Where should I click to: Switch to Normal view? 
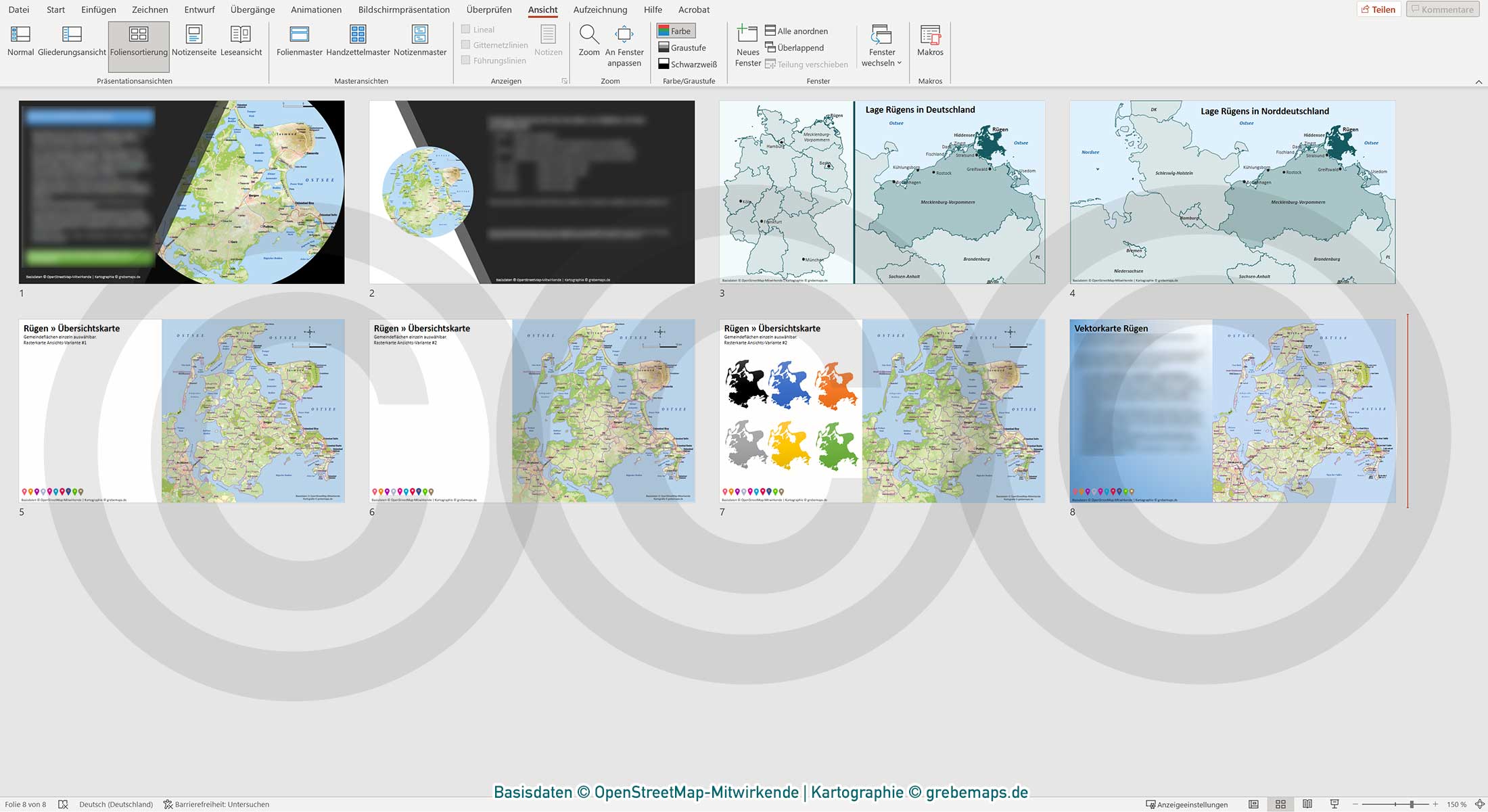20,44
